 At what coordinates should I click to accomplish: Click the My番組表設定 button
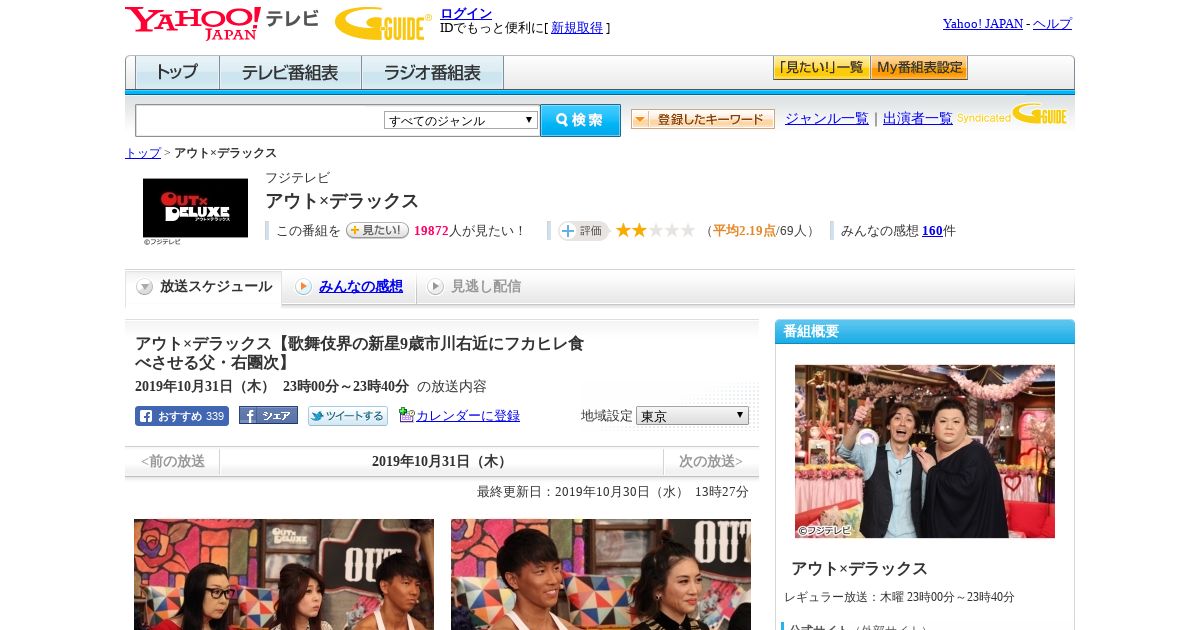919,68
